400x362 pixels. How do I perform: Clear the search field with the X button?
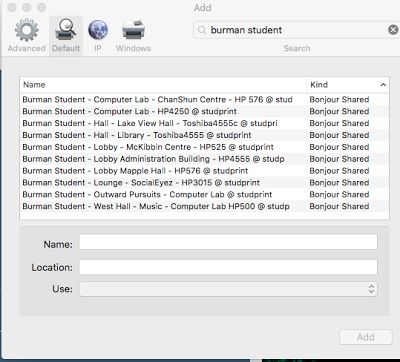pyautogui.click(x=393, y=30)
